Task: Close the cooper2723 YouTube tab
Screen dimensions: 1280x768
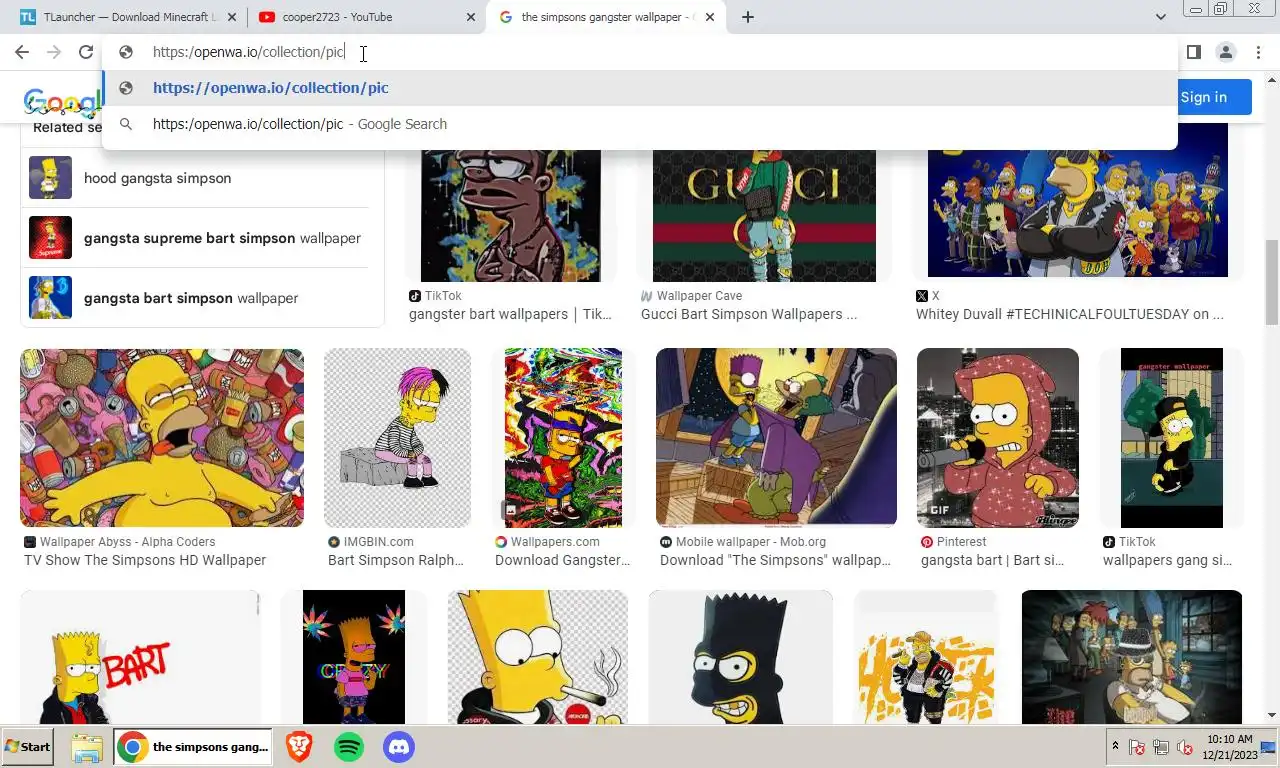Action: 471,17
